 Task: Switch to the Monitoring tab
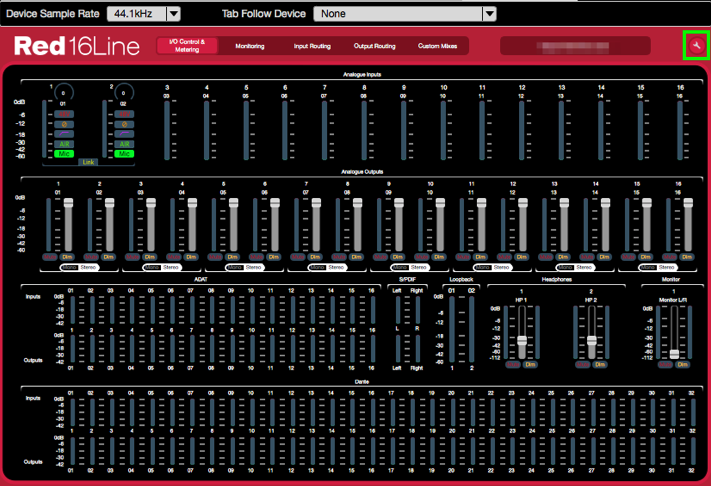[250, 46]
